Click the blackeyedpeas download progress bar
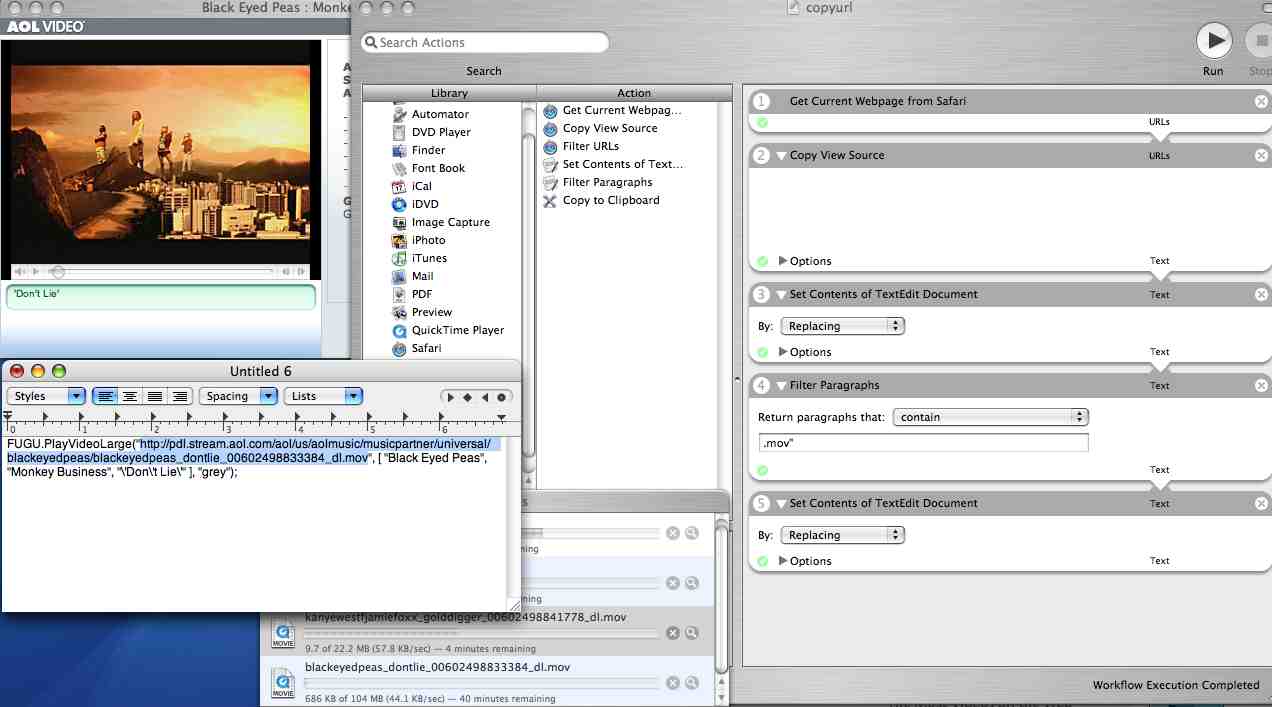This screenshot has width=1272, height=707. point(481,683)
